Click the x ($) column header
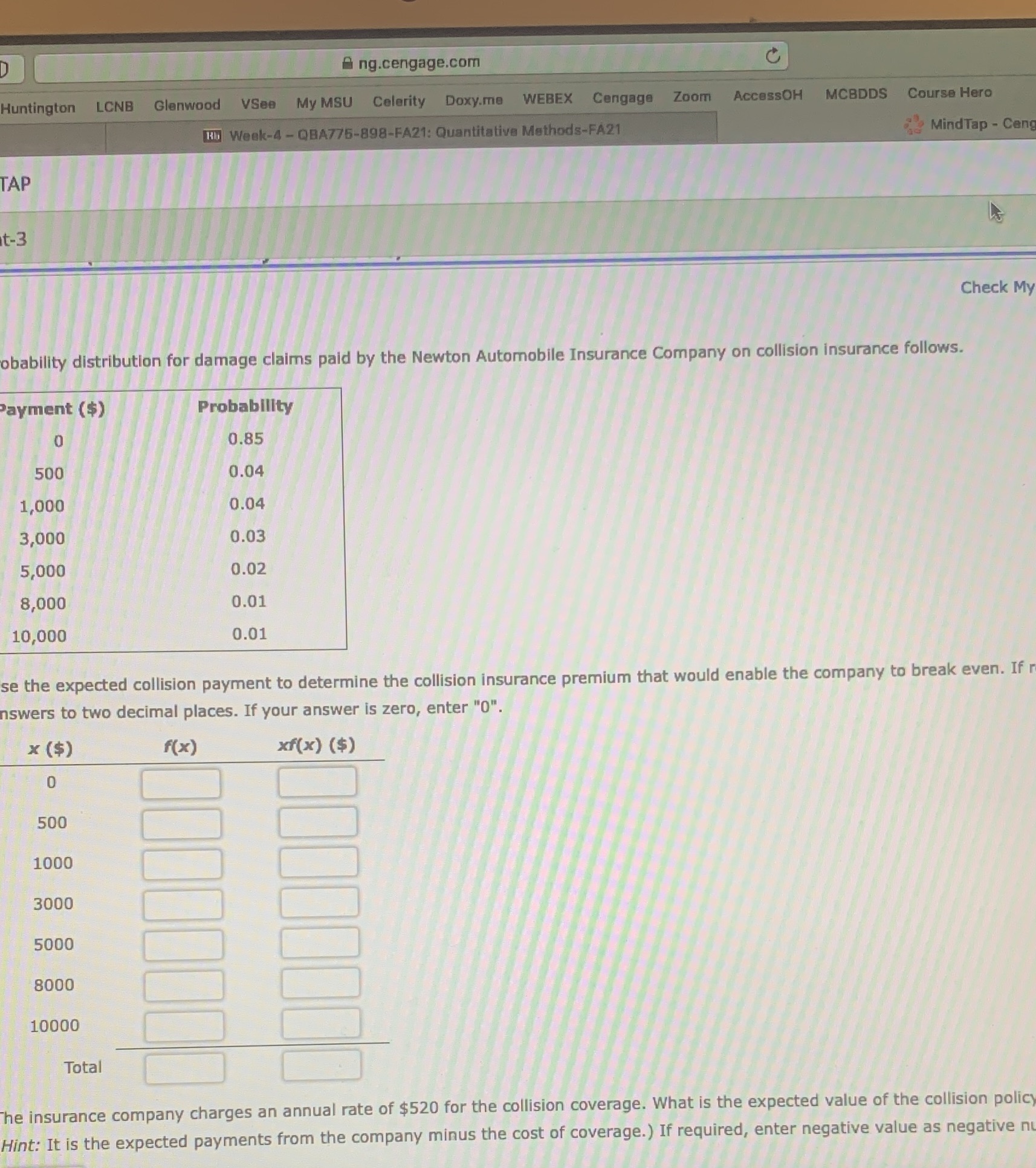The image size is (1036, 1168). point(50,749)
